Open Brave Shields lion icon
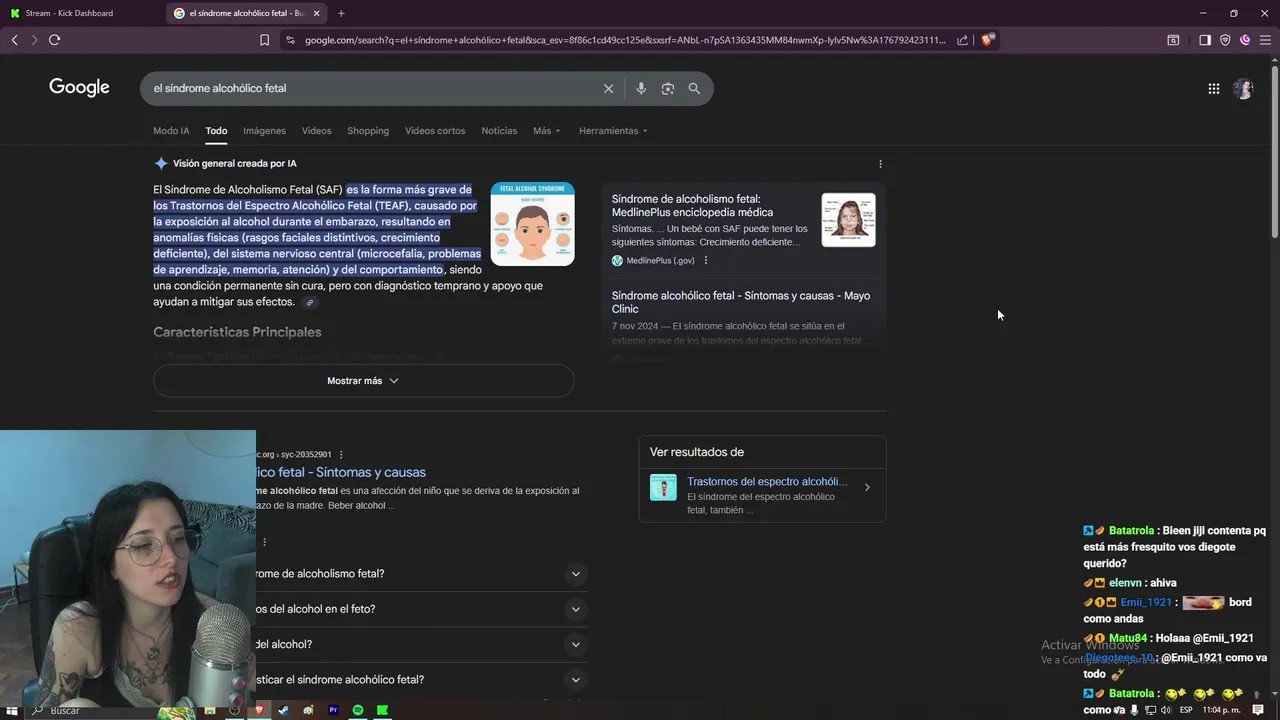Screen dimensions: 1280x720 pyautogui.click(x=987, y=40)
